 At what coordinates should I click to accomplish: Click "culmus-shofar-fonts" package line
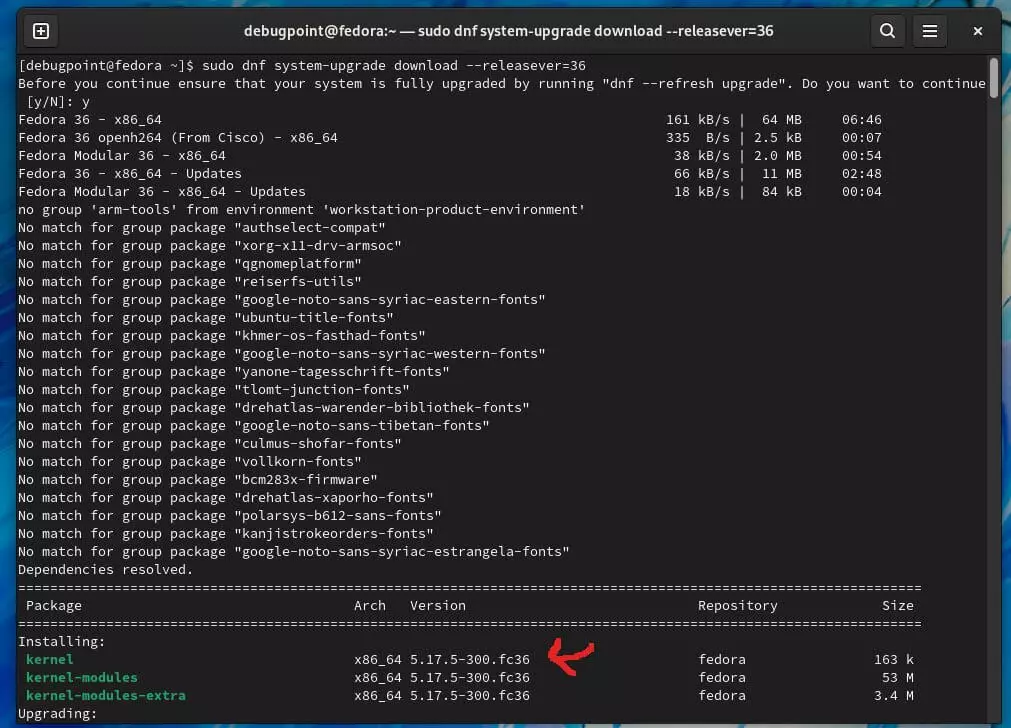click(210, 444)
